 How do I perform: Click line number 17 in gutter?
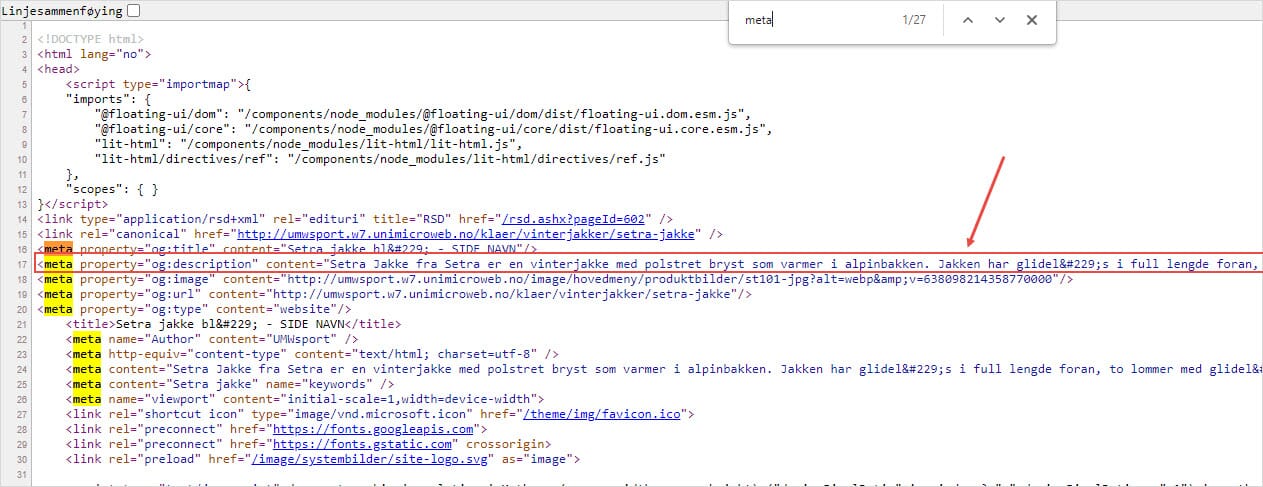coord(22,264)
